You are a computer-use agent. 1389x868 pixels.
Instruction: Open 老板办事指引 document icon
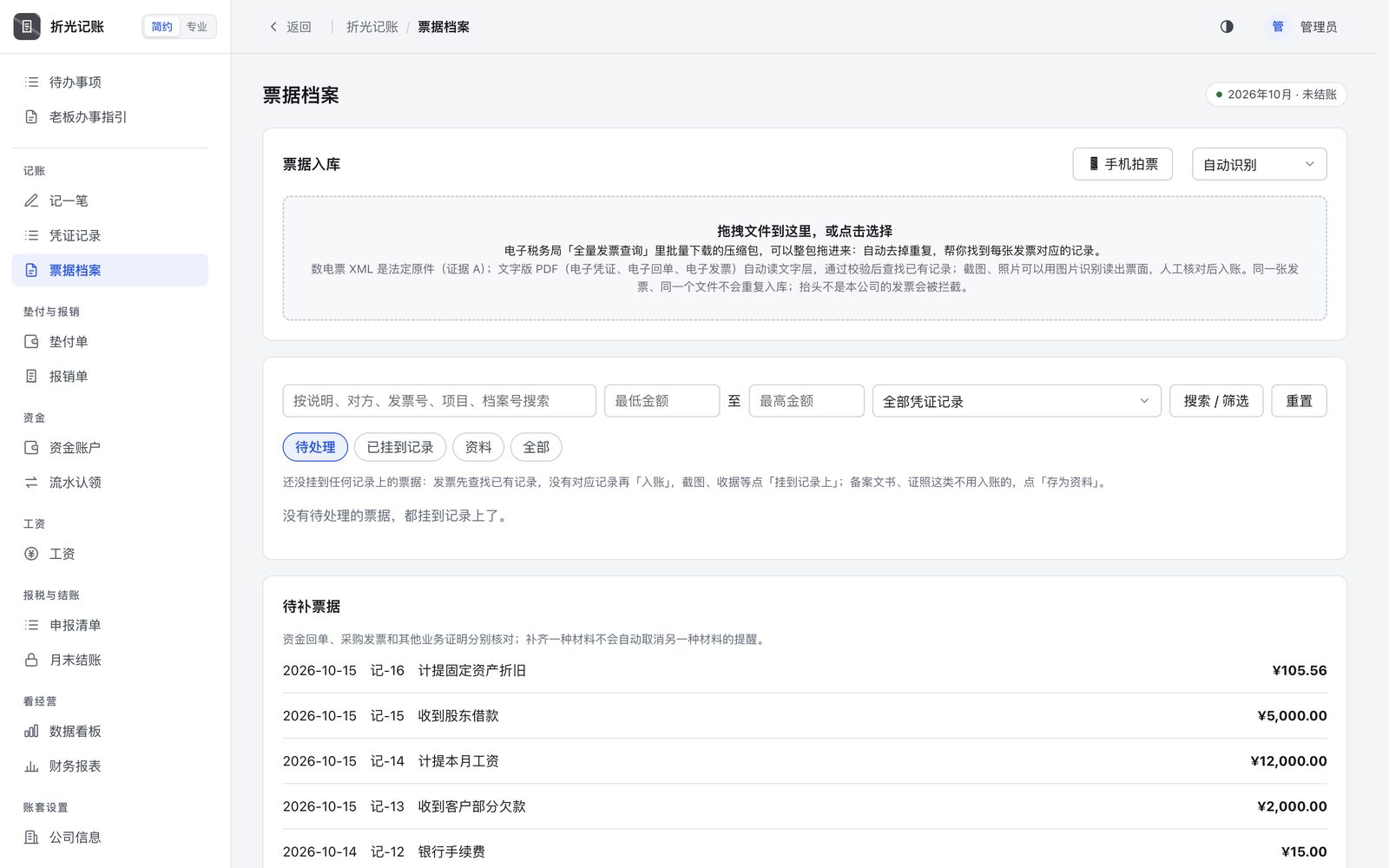tap(31, 116)
